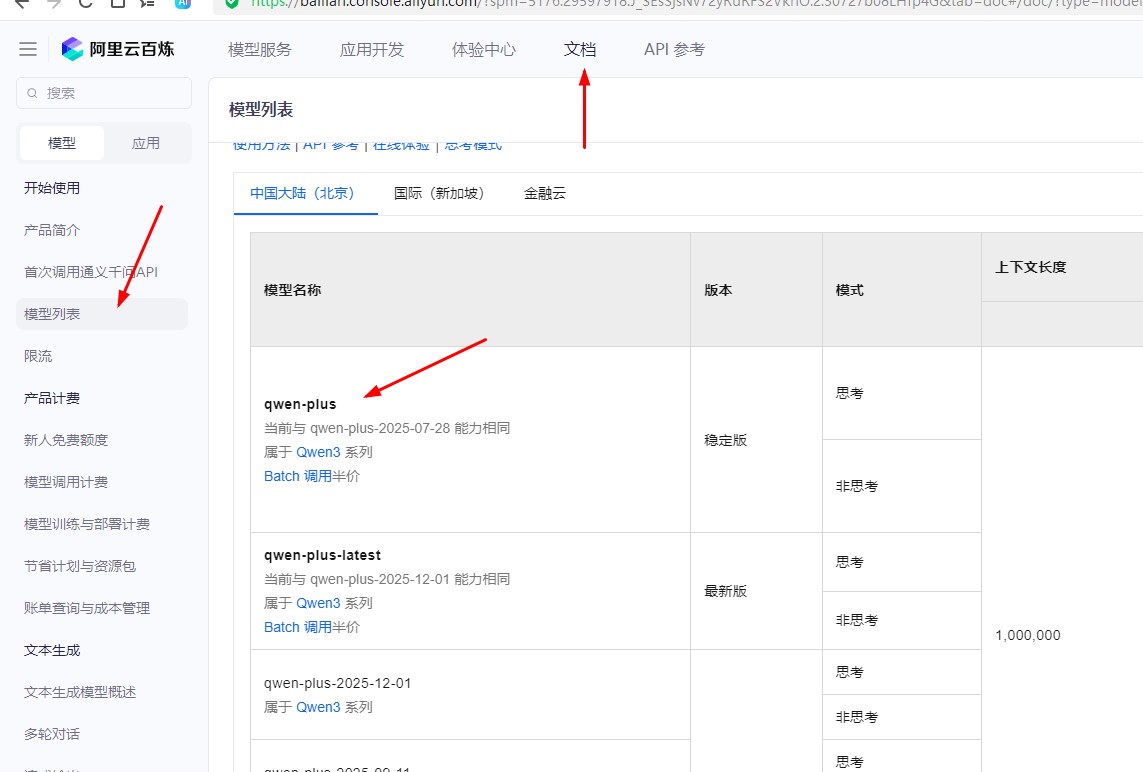Image resolution: width=1143 pixels, height=772 pixels.
Task: Open the 应用开发 top navigation item
Action: click(x=372, y=50)
